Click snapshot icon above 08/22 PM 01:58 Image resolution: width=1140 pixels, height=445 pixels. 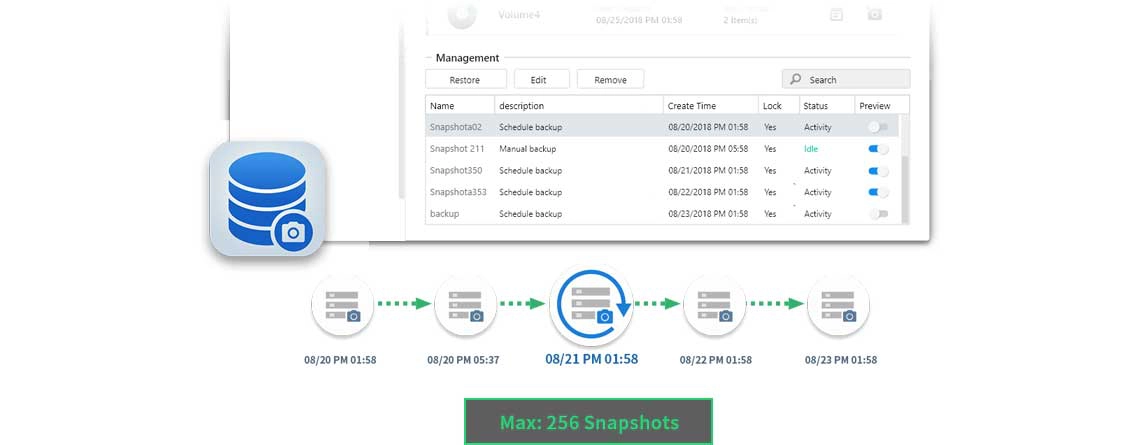click(715, 305)
